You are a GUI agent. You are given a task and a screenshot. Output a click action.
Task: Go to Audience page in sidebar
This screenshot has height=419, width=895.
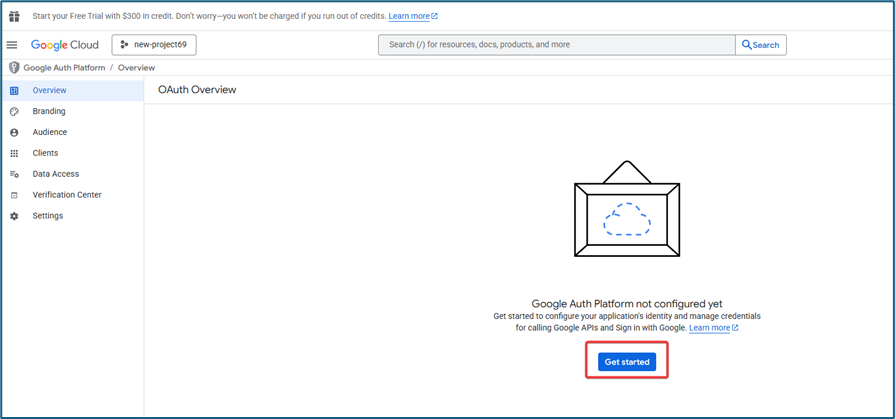coord(50,133)
